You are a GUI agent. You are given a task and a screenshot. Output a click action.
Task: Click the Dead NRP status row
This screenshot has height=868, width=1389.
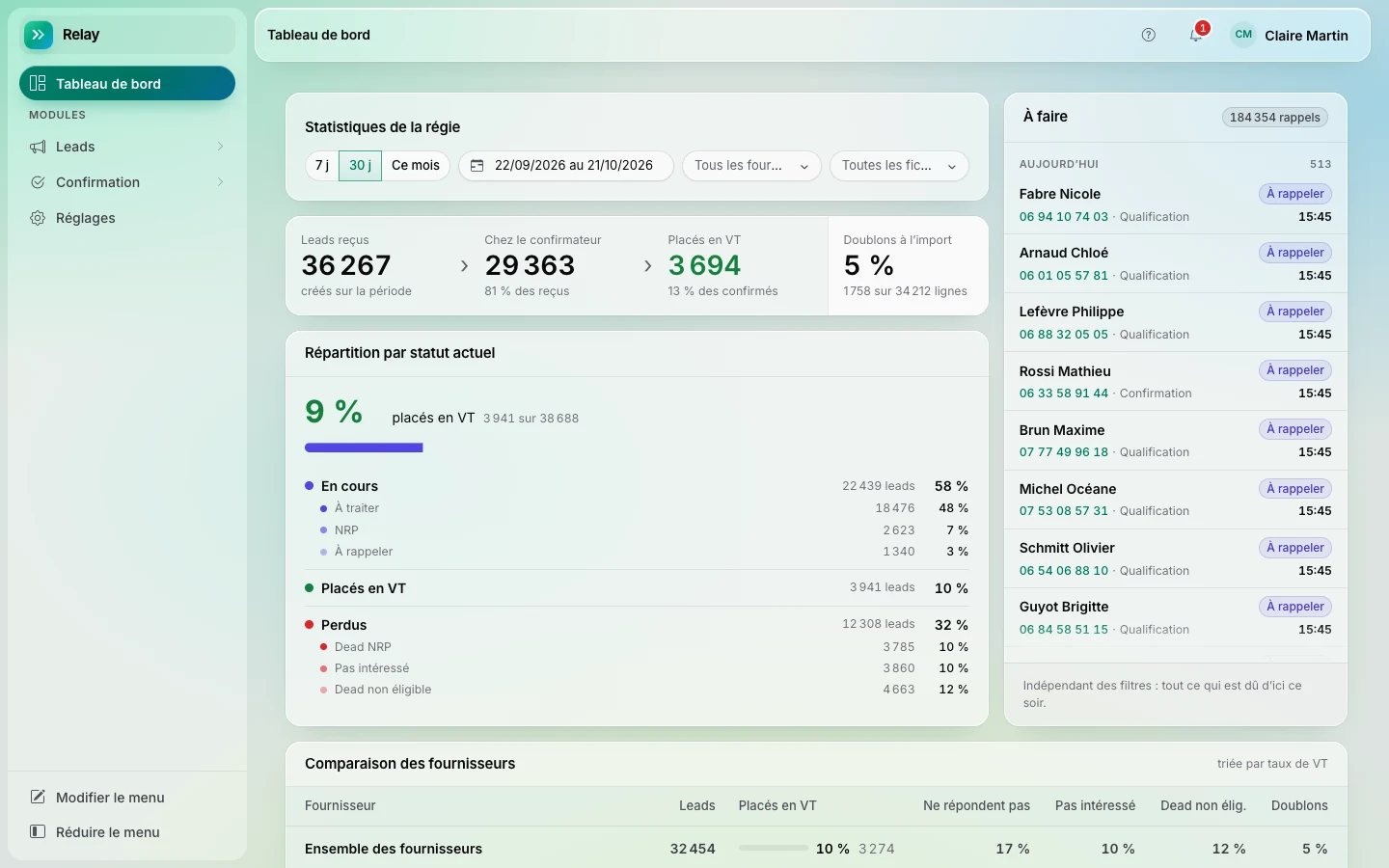click(x=637, y=647)
